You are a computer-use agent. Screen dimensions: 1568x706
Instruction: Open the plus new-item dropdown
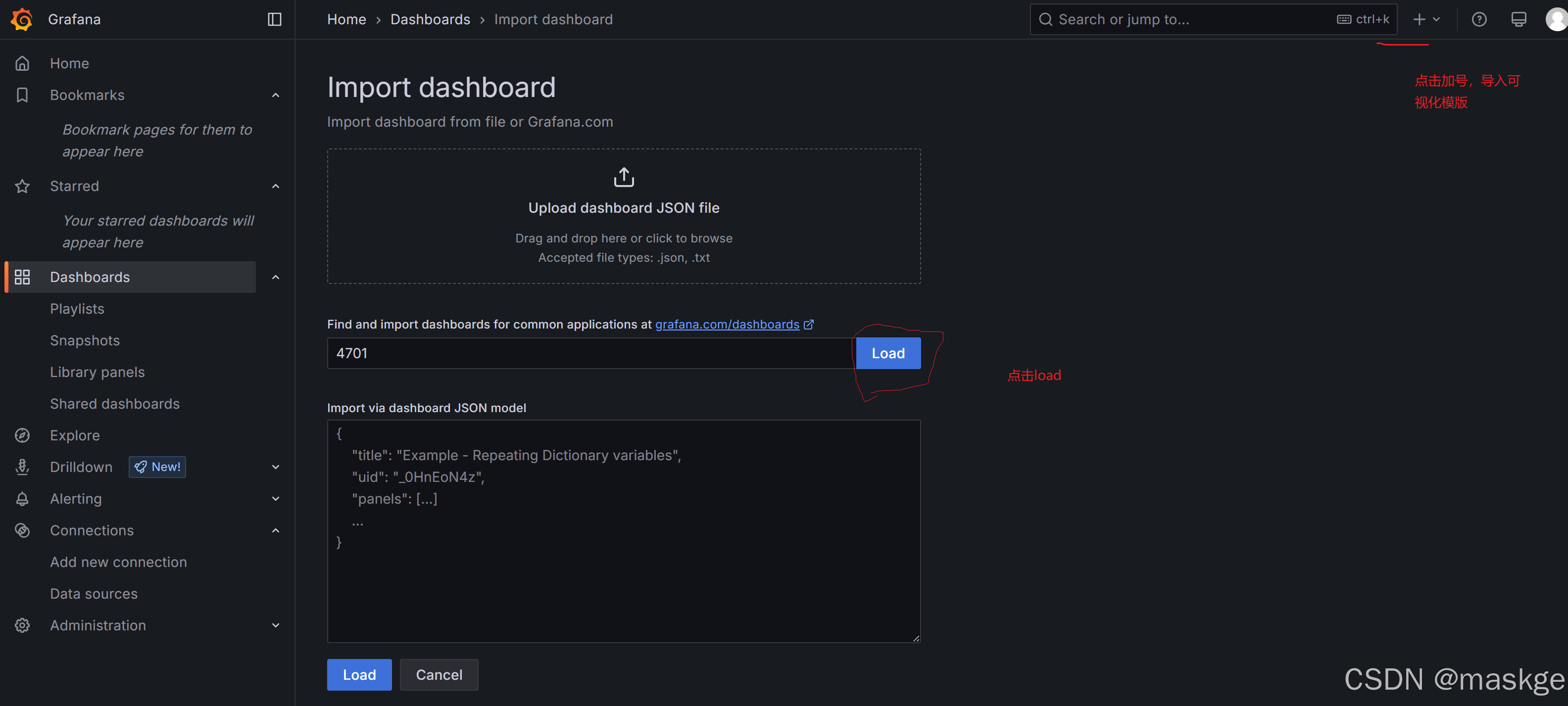tap(1425, 19)
